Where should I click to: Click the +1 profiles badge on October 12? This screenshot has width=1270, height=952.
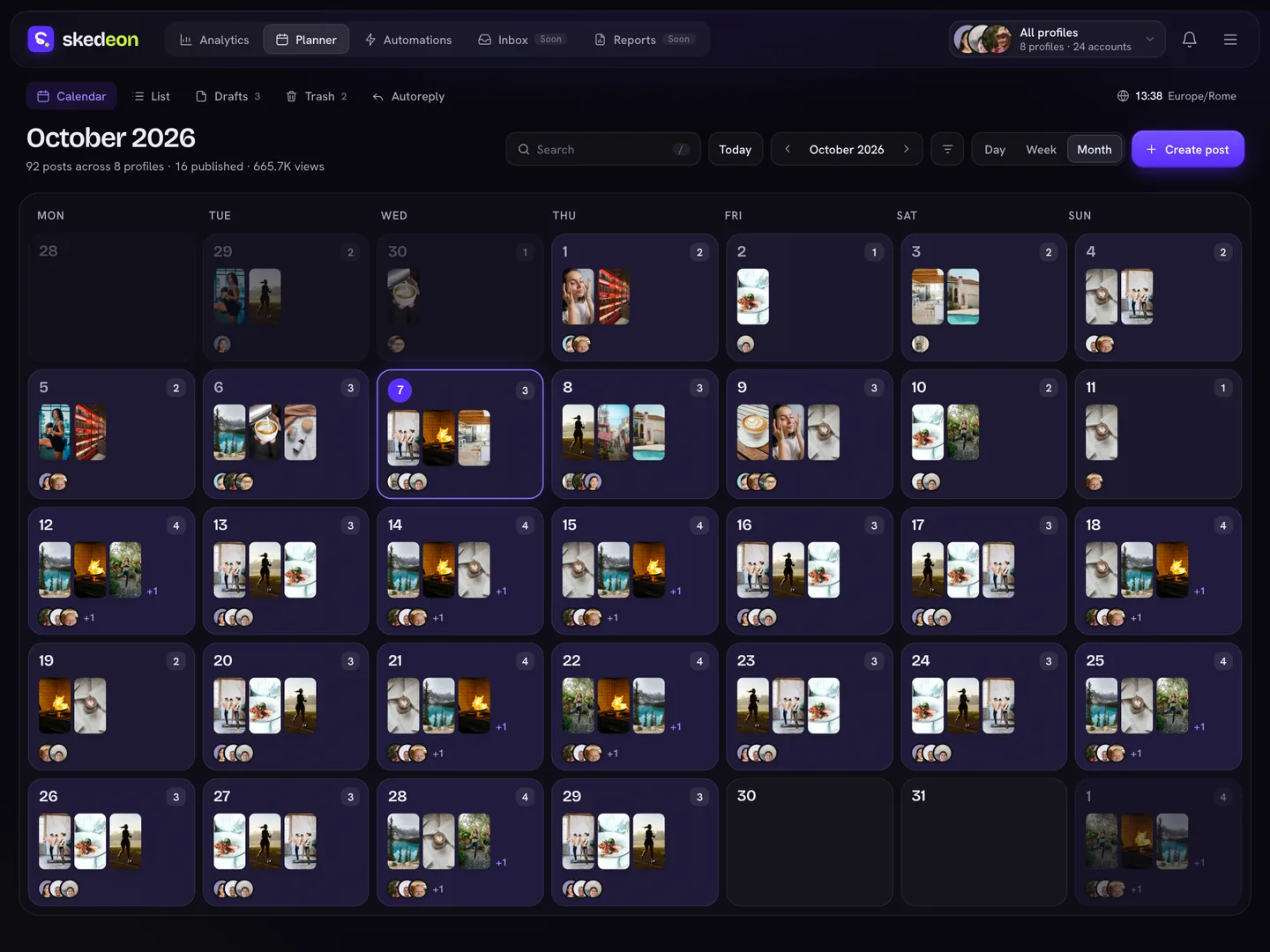click(x=89, y=618)
